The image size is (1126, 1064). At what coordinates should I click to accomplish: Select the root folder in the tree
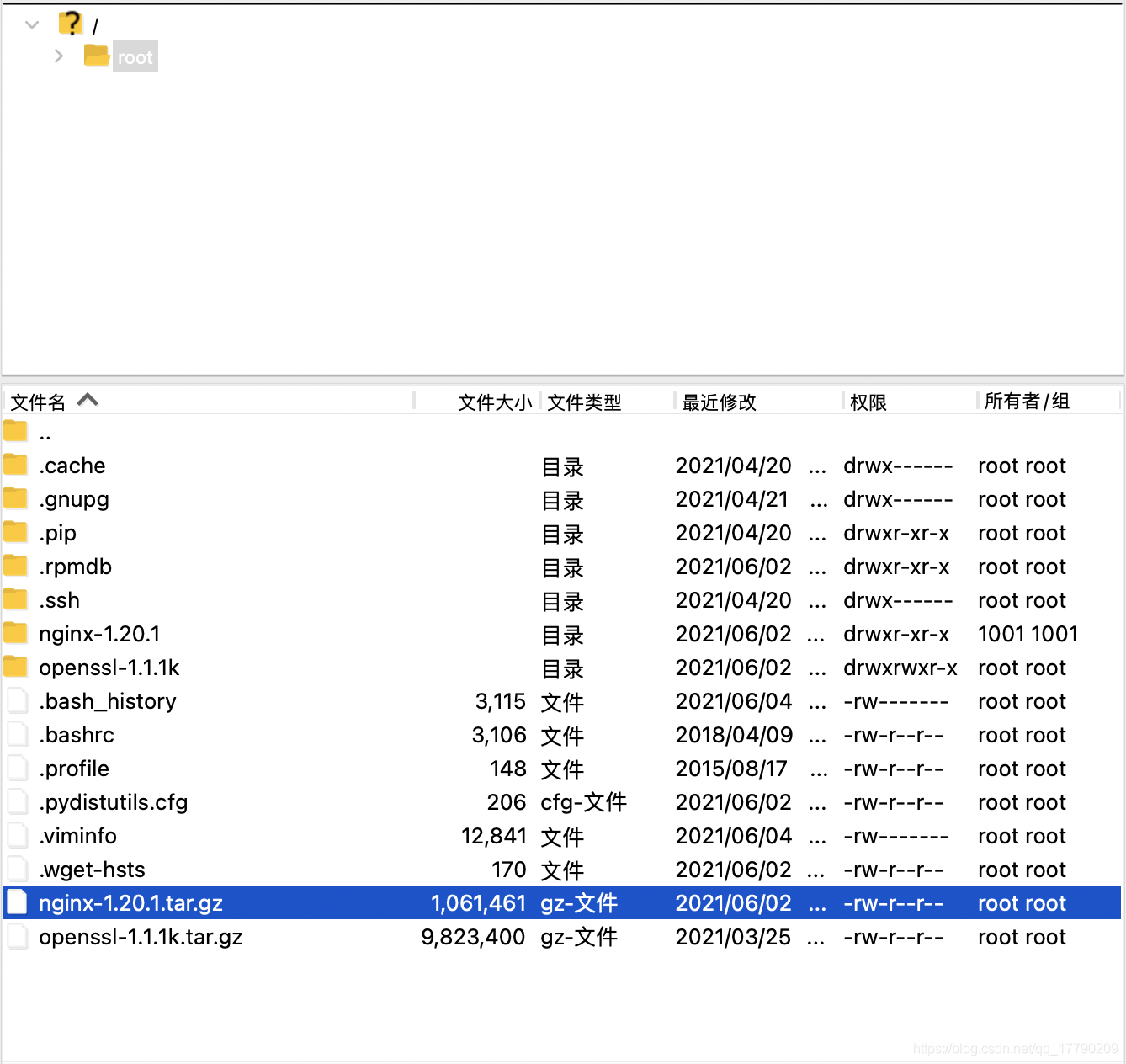coord(135,57)
